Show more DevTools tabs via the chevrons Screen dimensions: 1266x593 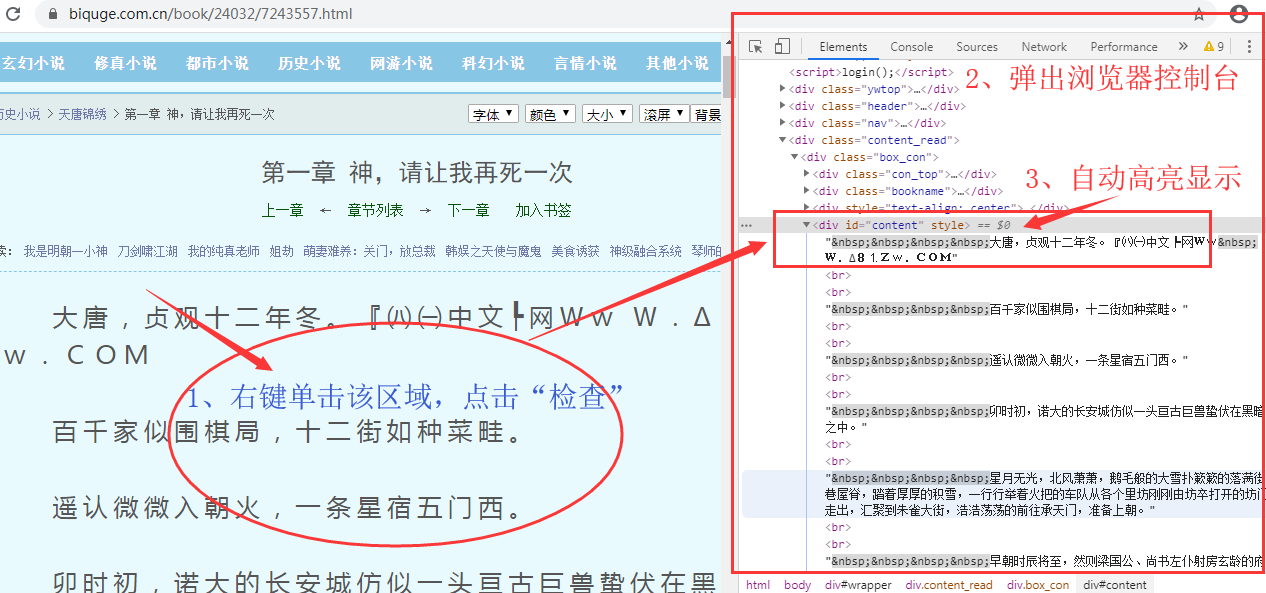pyautogui.click(x=1183, y=46)
